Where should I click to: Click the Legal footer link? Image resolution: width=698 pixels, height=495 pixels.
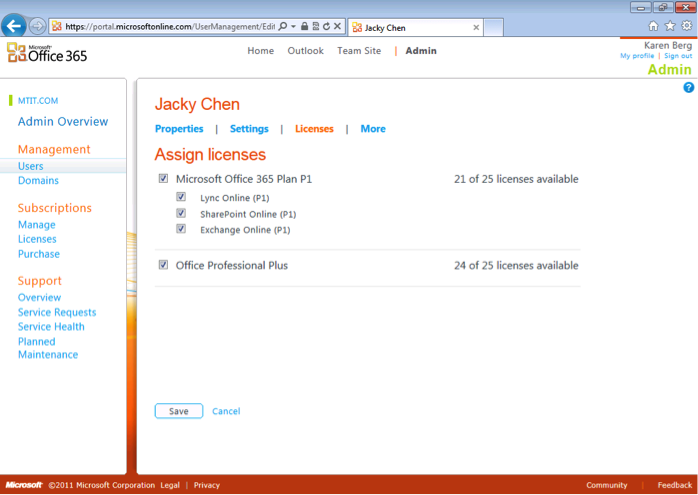click(170, 485)
